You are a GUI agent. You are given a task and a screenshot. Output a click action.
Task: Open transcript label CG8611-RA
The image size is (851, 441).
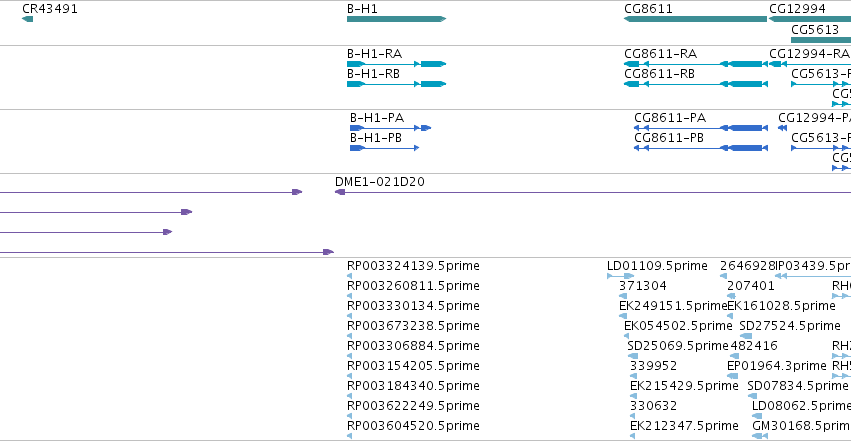[661, 54]
